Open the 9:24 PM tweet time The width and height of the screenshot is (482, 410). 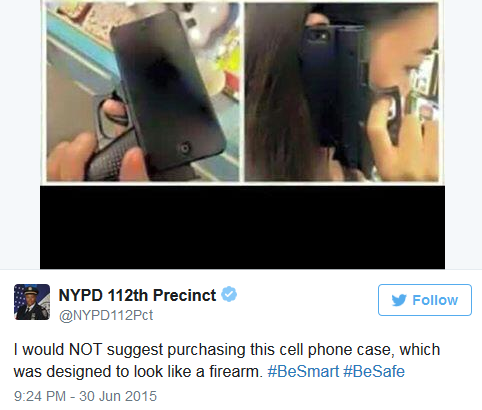pyautogui.click(x=40, y=396)
